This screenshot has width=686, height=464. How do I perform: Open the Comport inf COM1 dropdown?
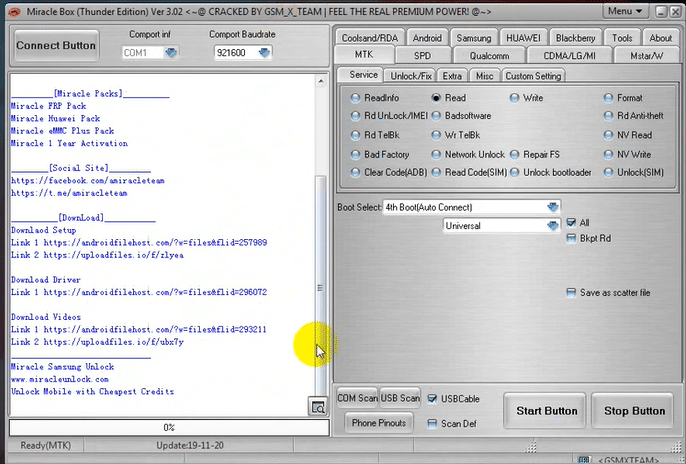(x=171, y=53)
